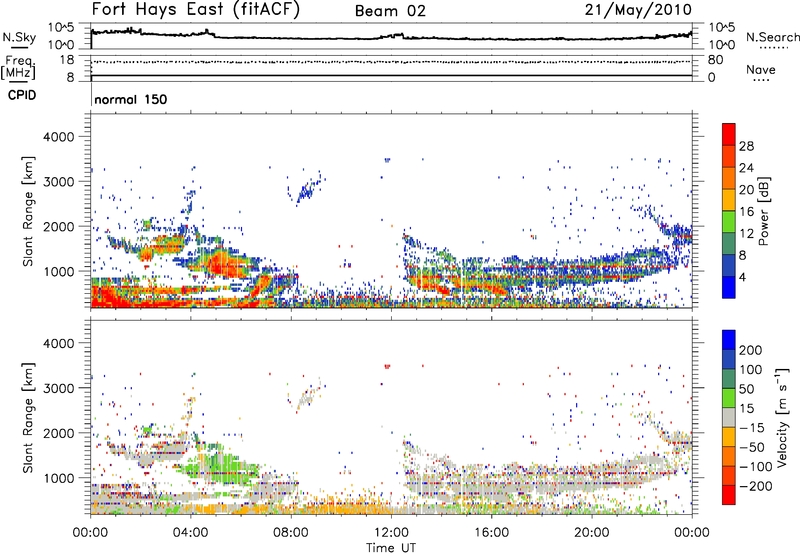
Task: Click the '80' Nave axis tick label
Action: pyautogui.click(x=715, y=60)
